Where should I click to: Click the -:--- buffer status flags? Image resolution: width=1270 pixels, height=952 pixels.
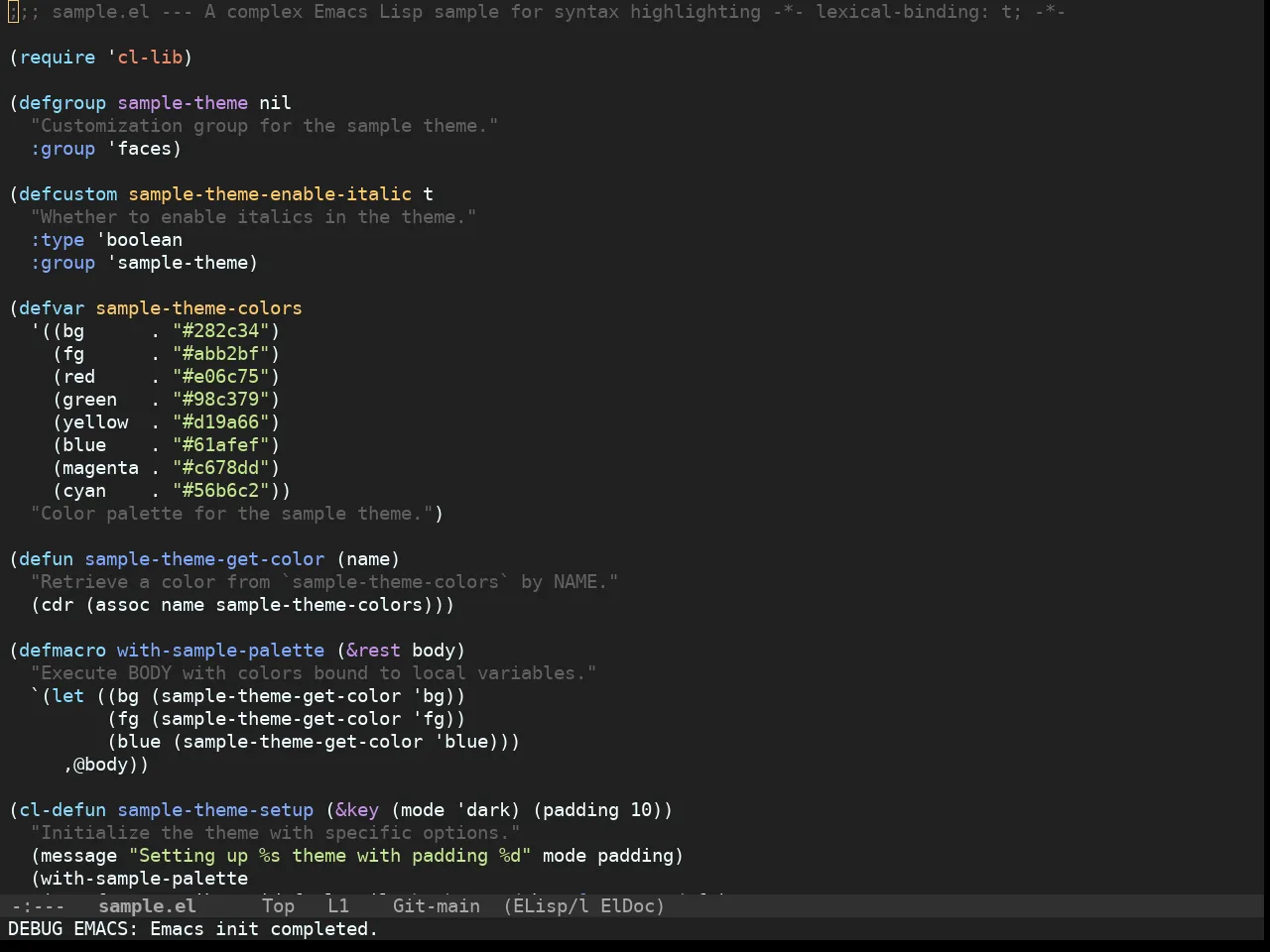click(37, 905)
